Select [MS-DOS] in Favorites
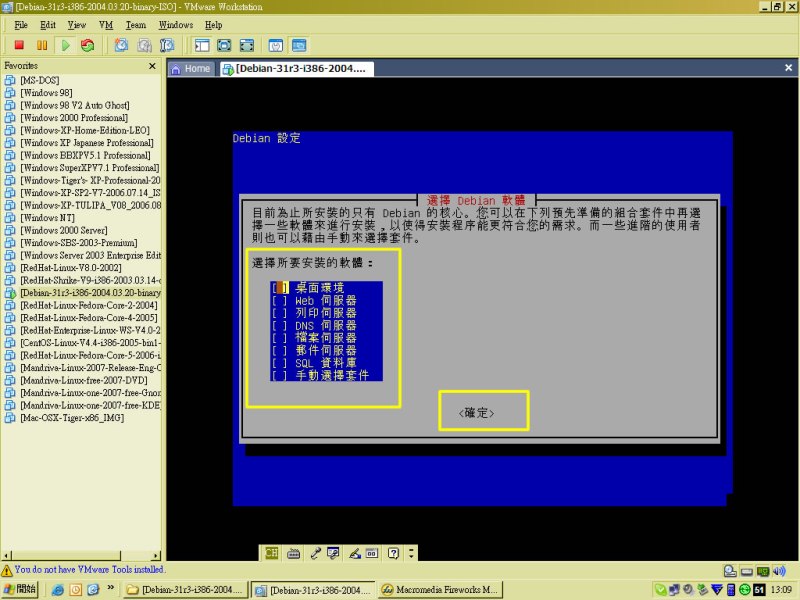 (x=40, y=80)
